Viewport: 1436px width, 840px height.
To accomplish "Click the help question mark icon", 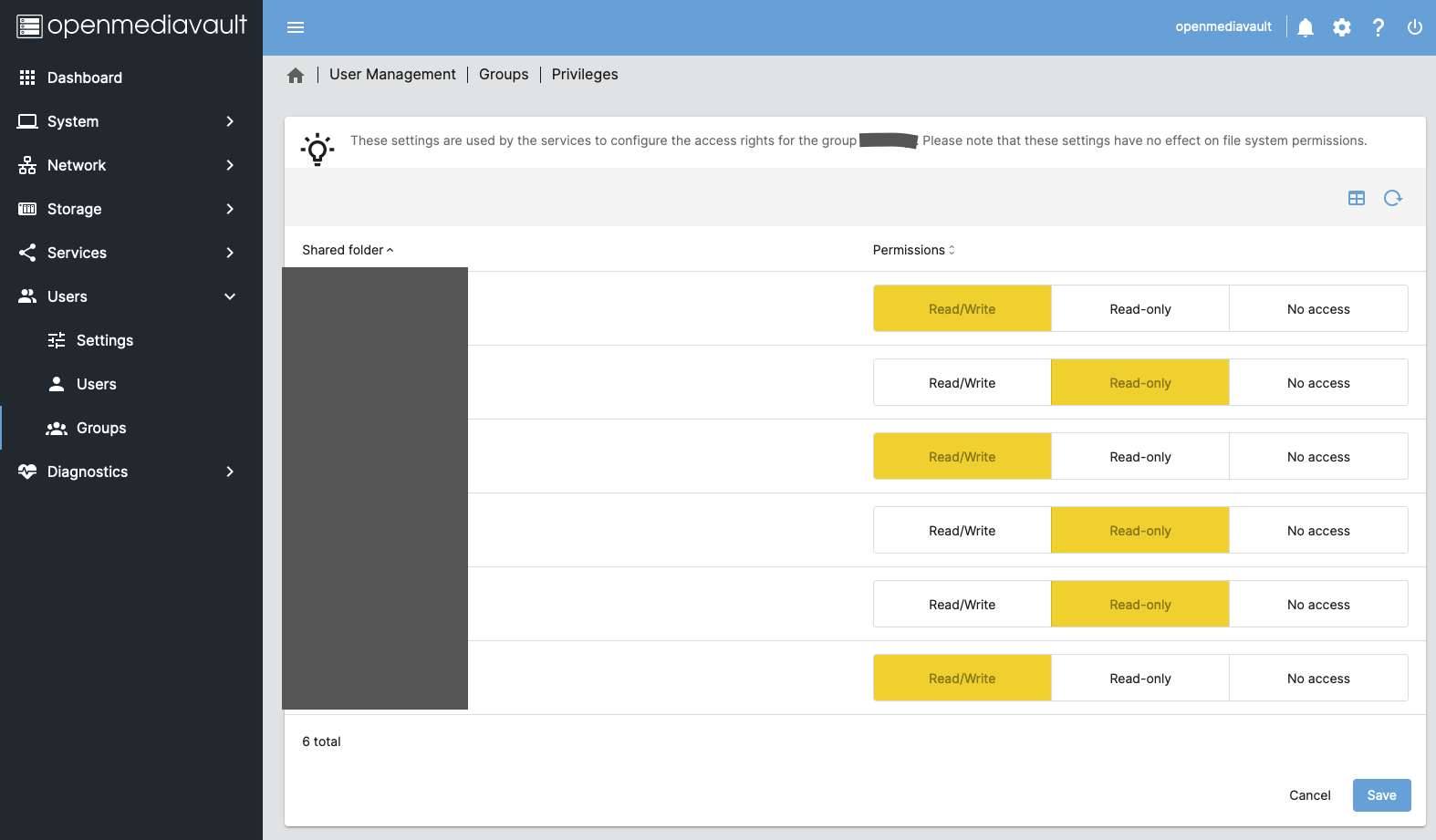I will tap(1379, 27).
